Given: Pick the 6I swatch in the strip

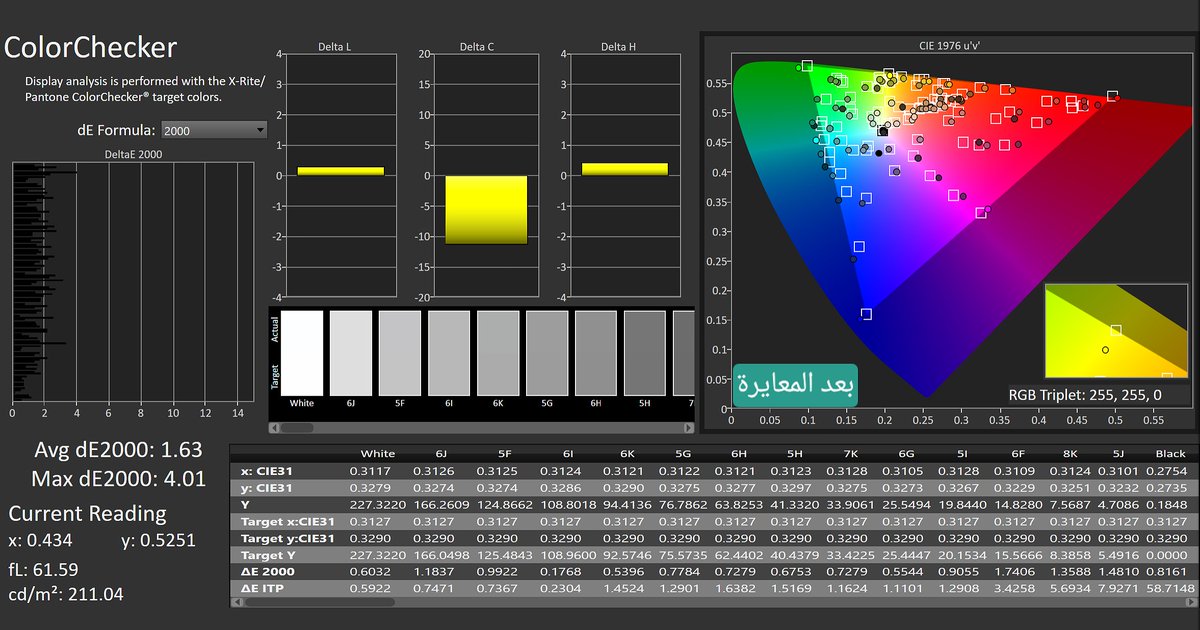Looking at the screenshot, I should pyautogui.click(x=449, y=353).
